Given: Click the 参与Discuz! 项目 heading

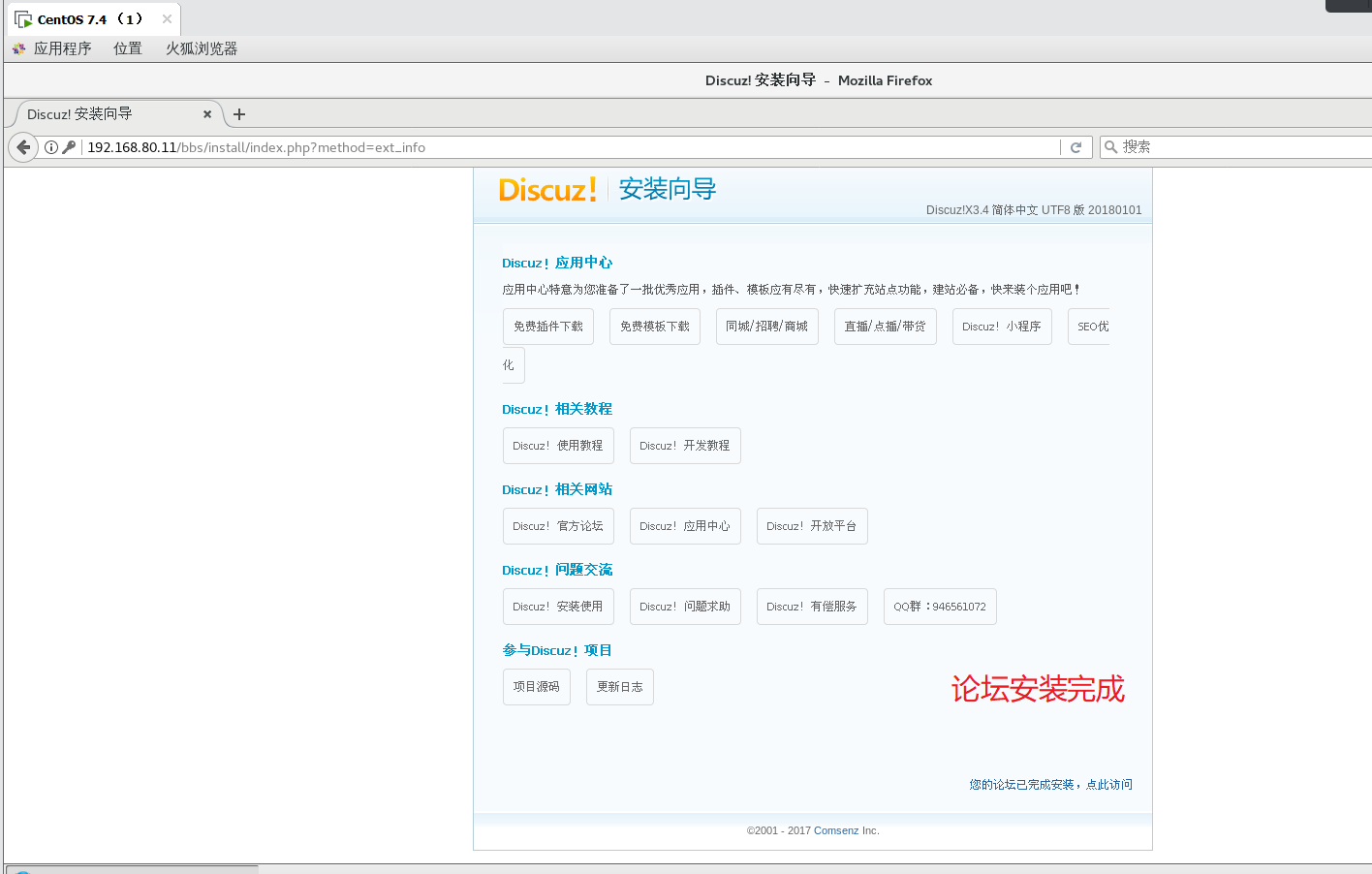Looking at the screenshot, I should (557, 650).
